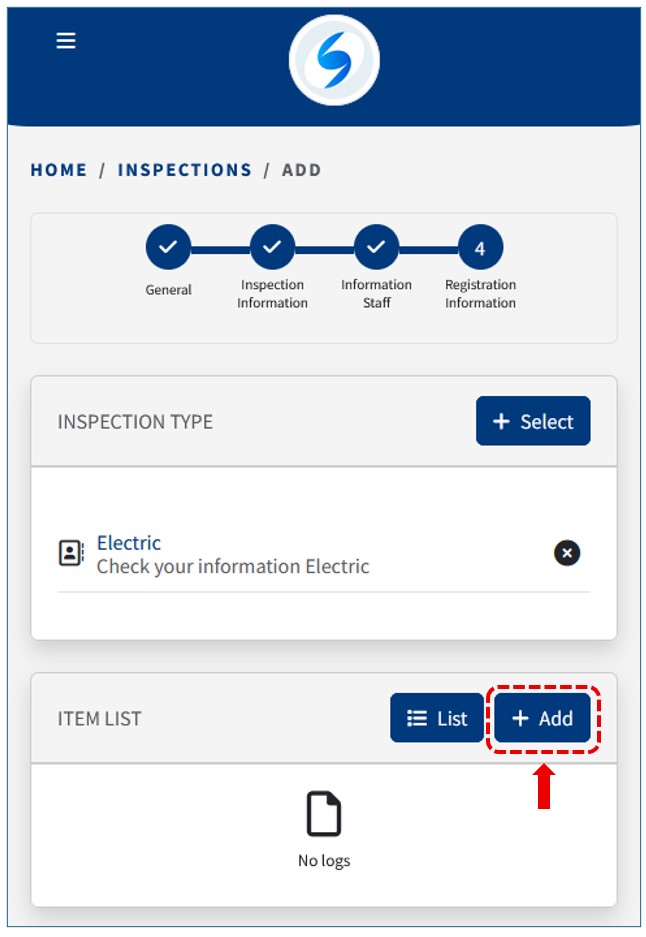The height and width of the screenshot is (937, 646).
Task: Select step 4 Registration Information
Action: tap(480, 247)
